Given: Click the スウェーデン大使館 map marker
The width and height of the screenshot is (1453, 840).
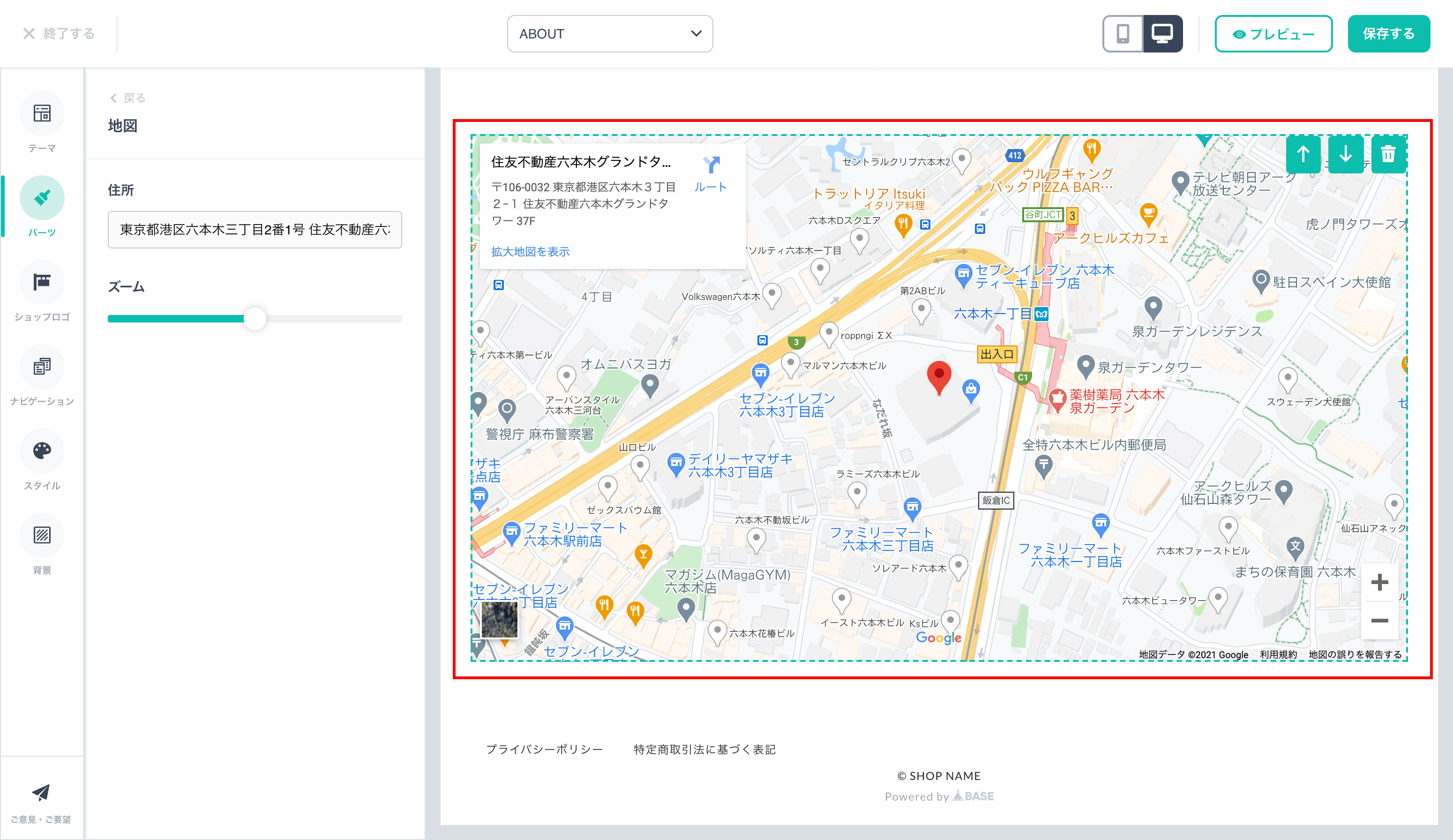Looking at the screenshot, I should pyautogui.click(x=1288, y=379).
